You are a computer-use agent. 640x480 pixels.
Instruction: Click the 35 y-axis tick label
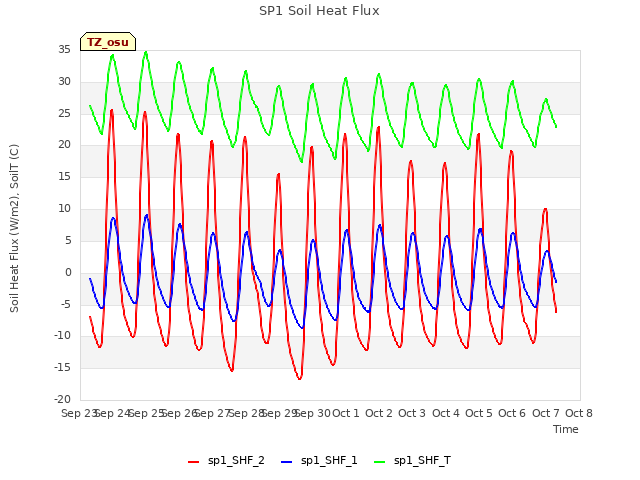pyautogui.click(x=64, y=50)
